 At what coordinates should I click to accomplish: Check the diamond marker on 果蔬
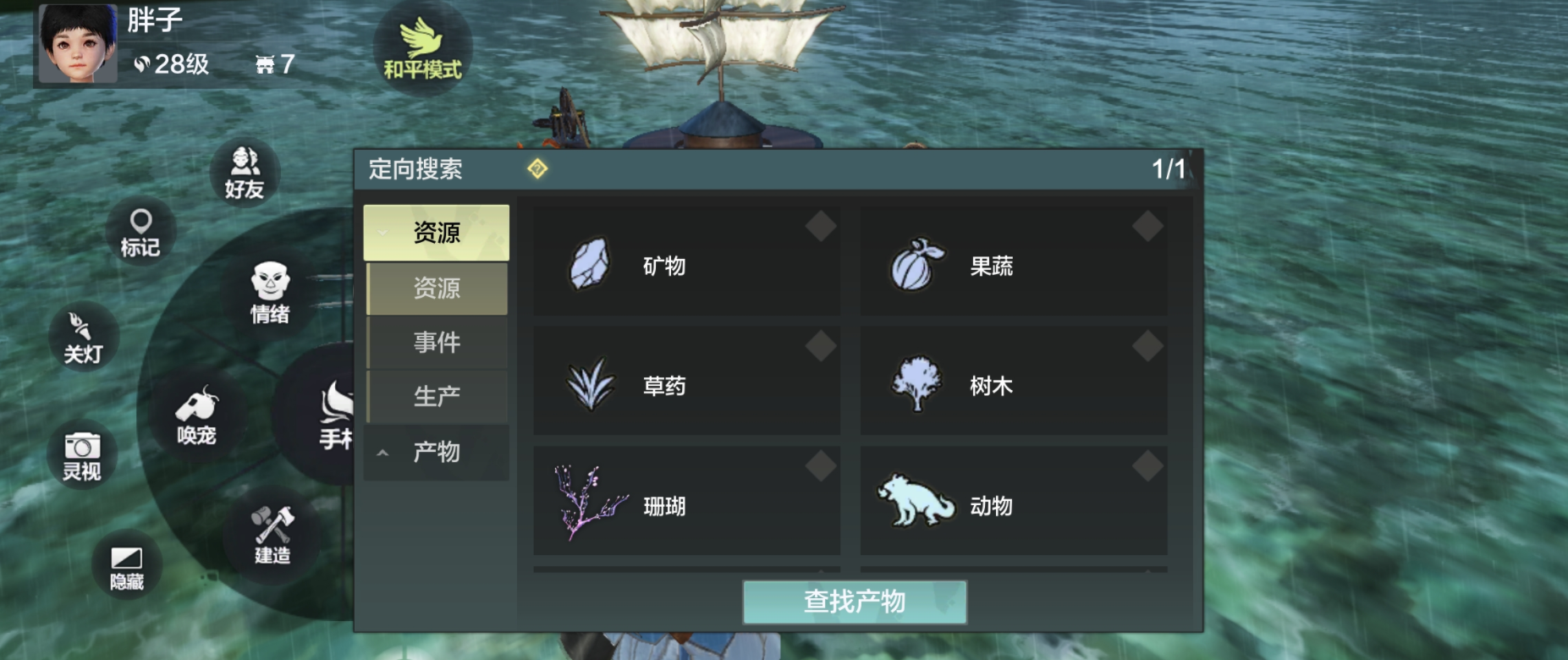point(1147,226)
